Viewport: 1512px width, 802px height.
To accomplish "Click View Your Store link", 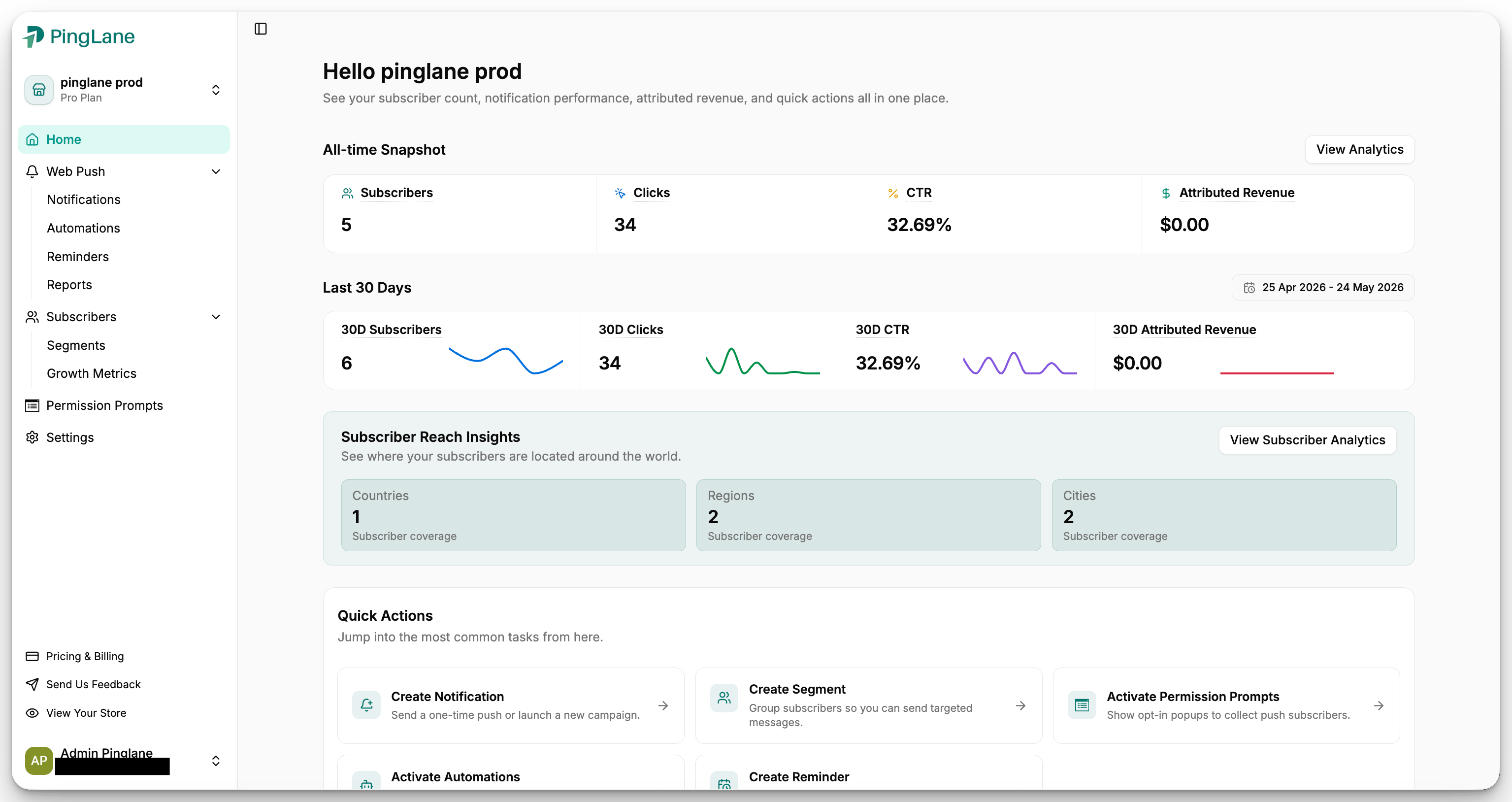I will click(x=86, y=713).
